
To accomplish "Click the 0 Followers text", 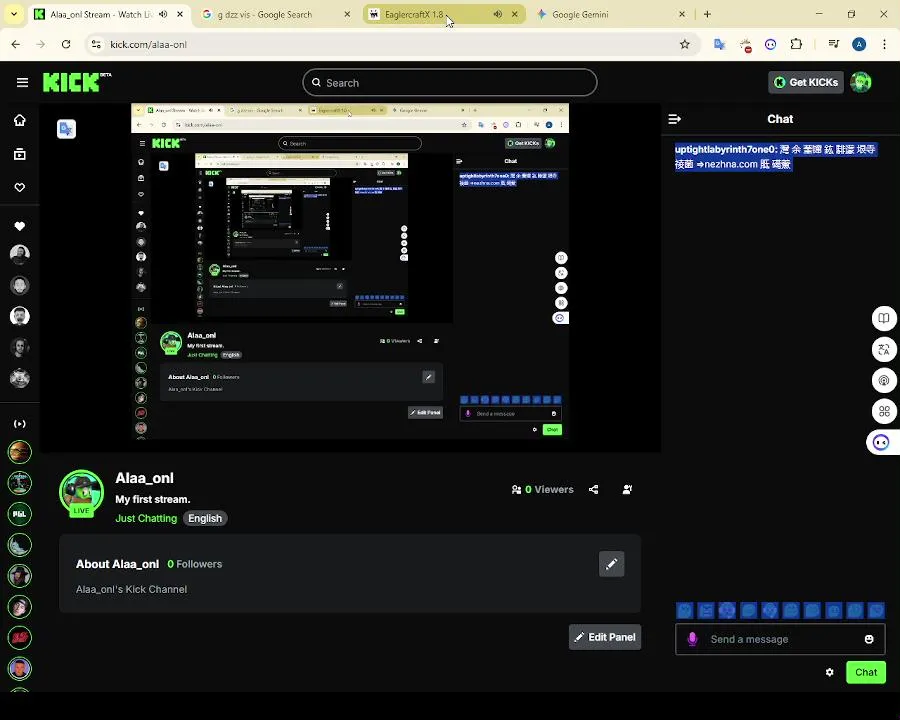I will [x=195, y=564].
